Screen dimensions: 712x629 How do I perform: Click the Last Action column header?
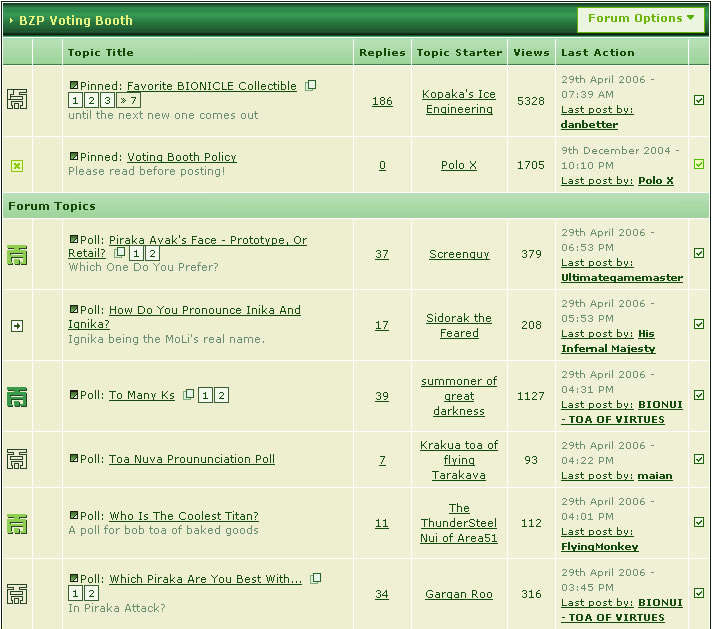[x=598, y=53]
